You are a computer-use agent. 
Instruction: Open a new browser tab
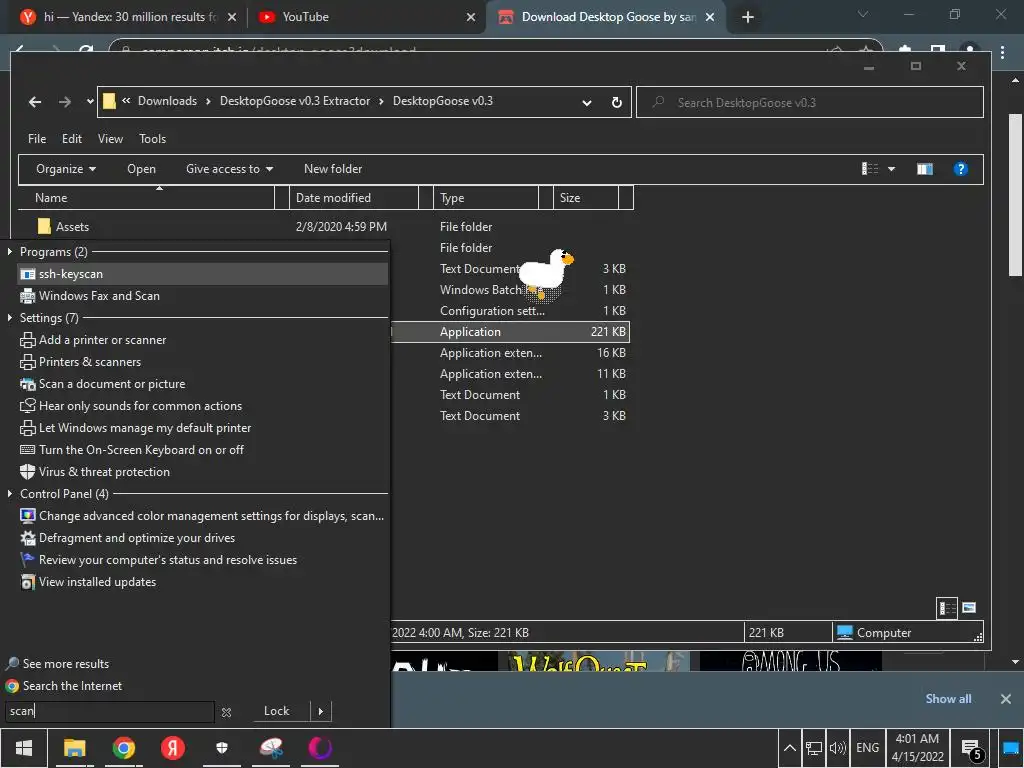pos(748,17)
